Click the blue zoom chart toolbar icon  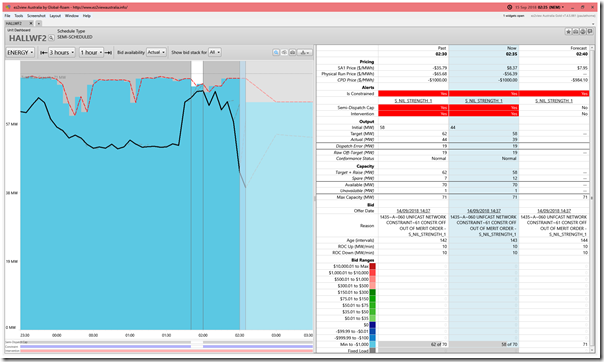pyautogui.click(x=276, y=52)
